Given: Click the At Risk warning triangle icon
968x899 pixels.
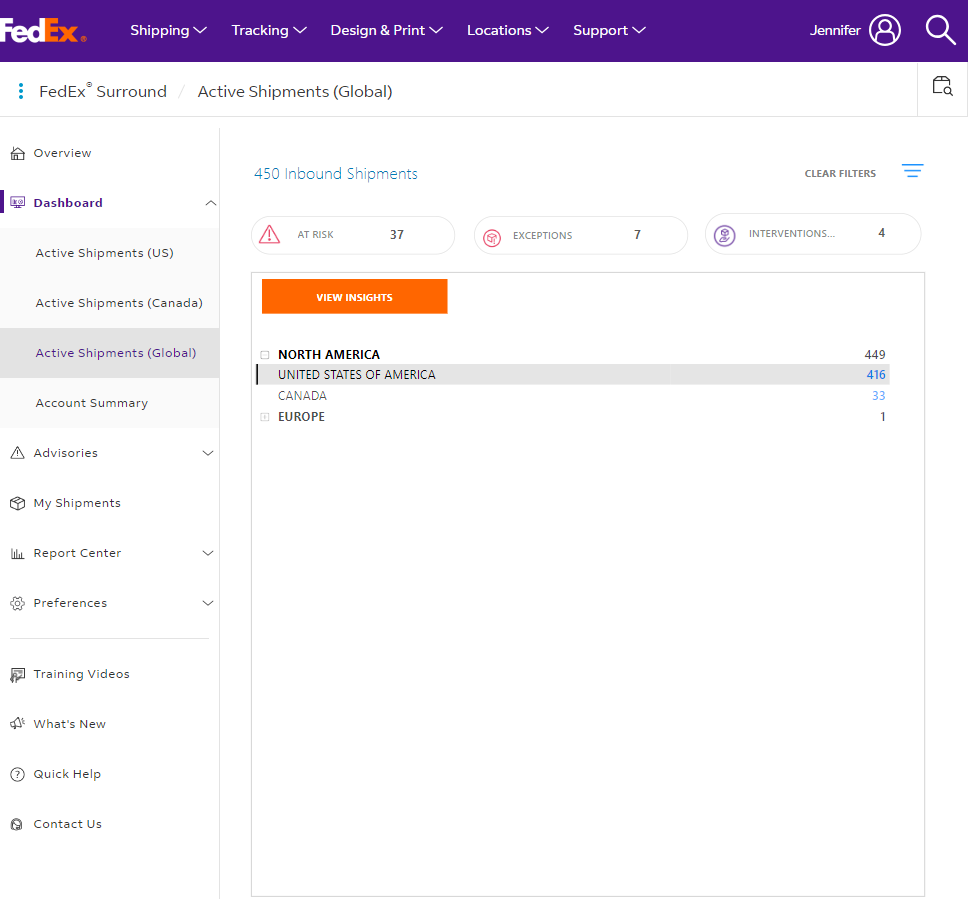Looking at the screenshot, I should click(x=269, y=235).
